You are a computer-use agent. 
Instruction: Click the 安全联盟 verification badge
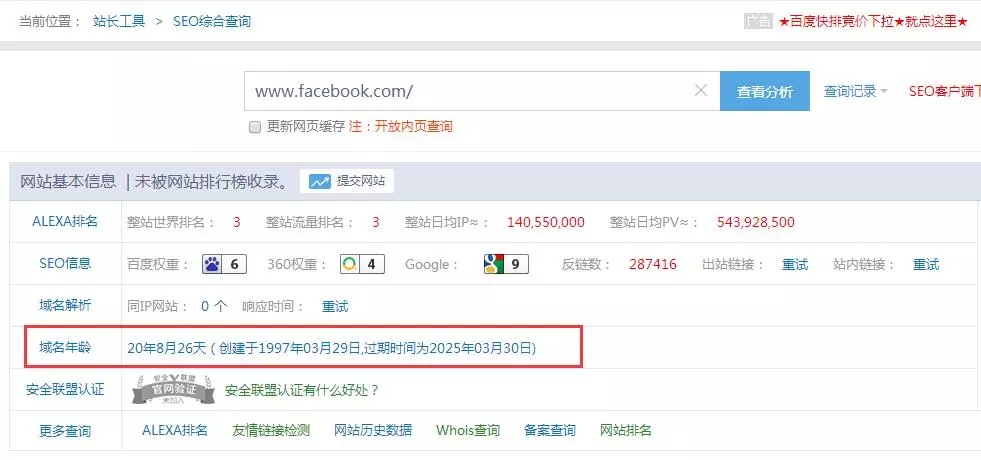pos(174,390)
